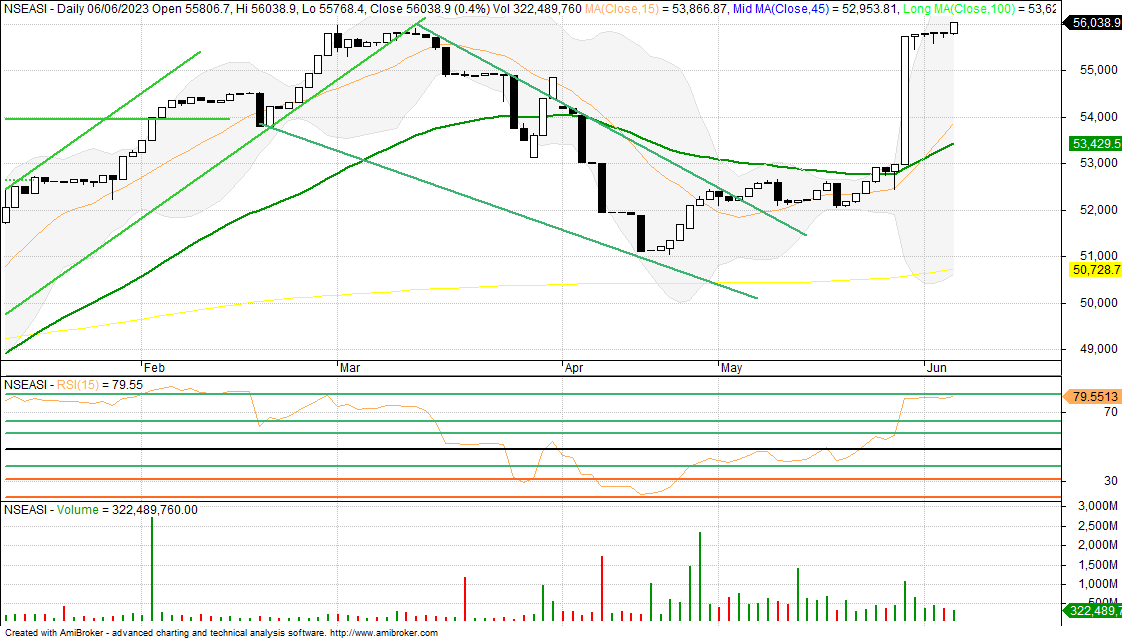This screenshot has width=1122, height=639.
Task: Click the Long MA(Close,100) legend label
Action: (x=968, y=8)
